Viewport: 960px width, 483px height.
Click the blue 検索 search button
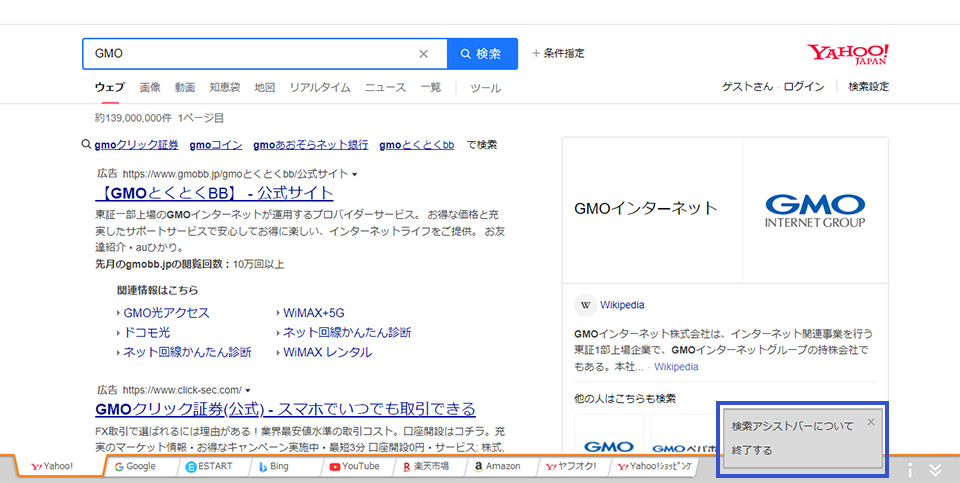482,54
